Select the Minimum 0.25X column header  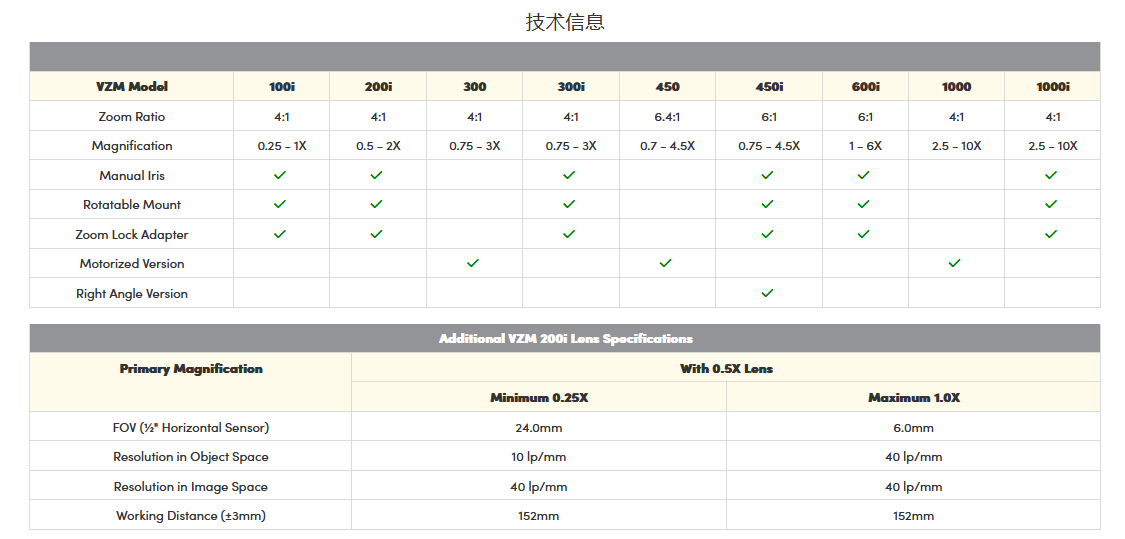538,398
